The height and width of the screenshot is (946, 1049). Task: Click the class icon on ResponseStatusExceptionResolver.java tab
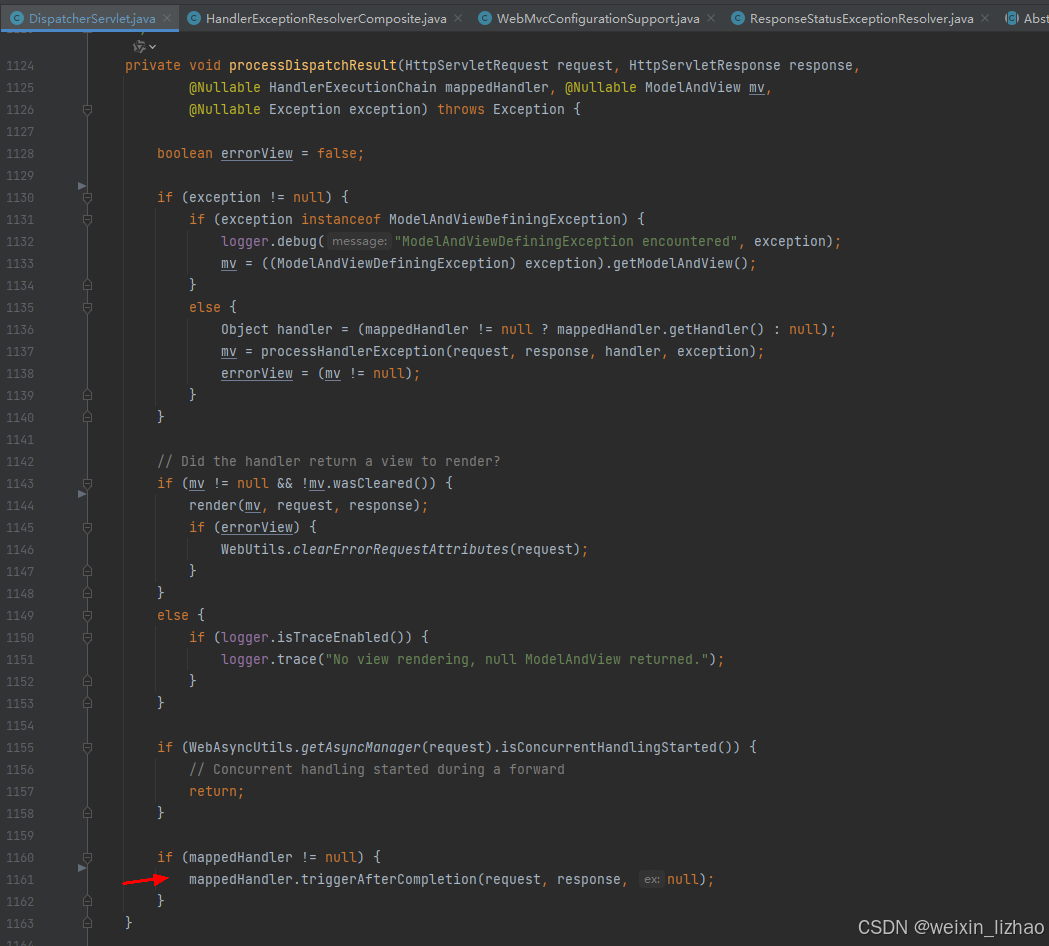(x=738, y=18)
